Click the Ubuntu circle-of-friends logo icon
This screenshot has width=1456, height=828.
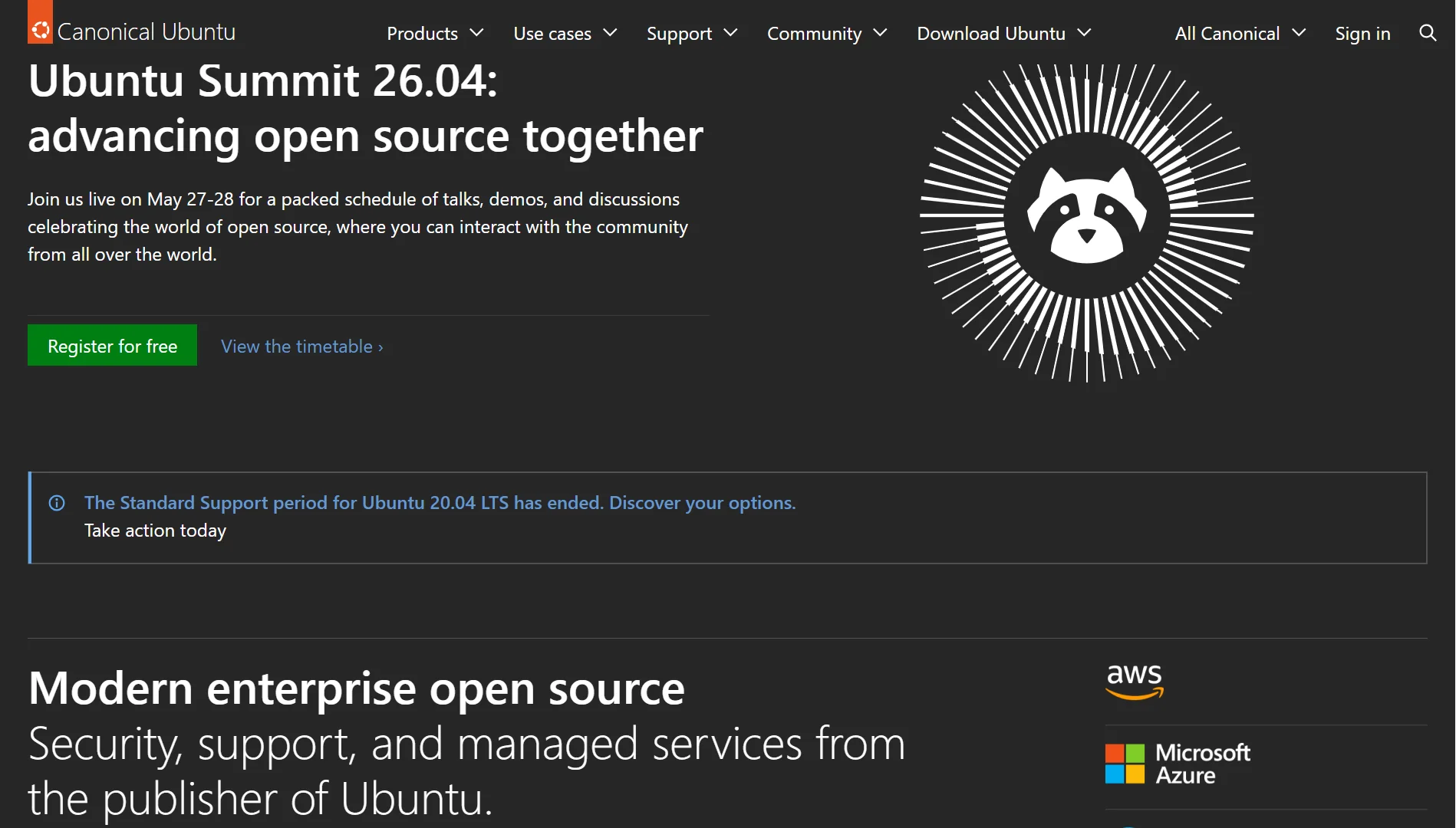click(41, 29)
